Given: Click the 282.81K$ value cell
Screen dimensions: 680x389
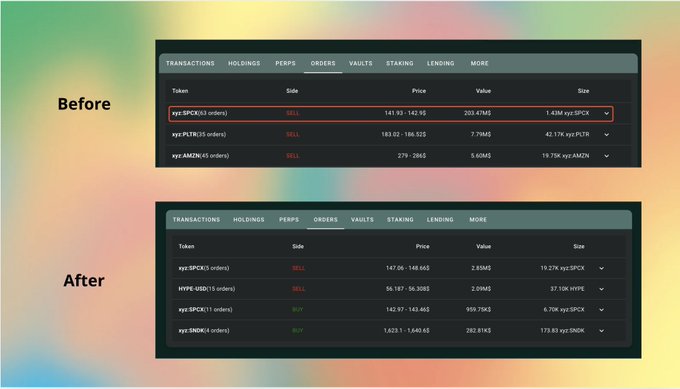Looking at the screenshot, I should click(x=479, y=330).
